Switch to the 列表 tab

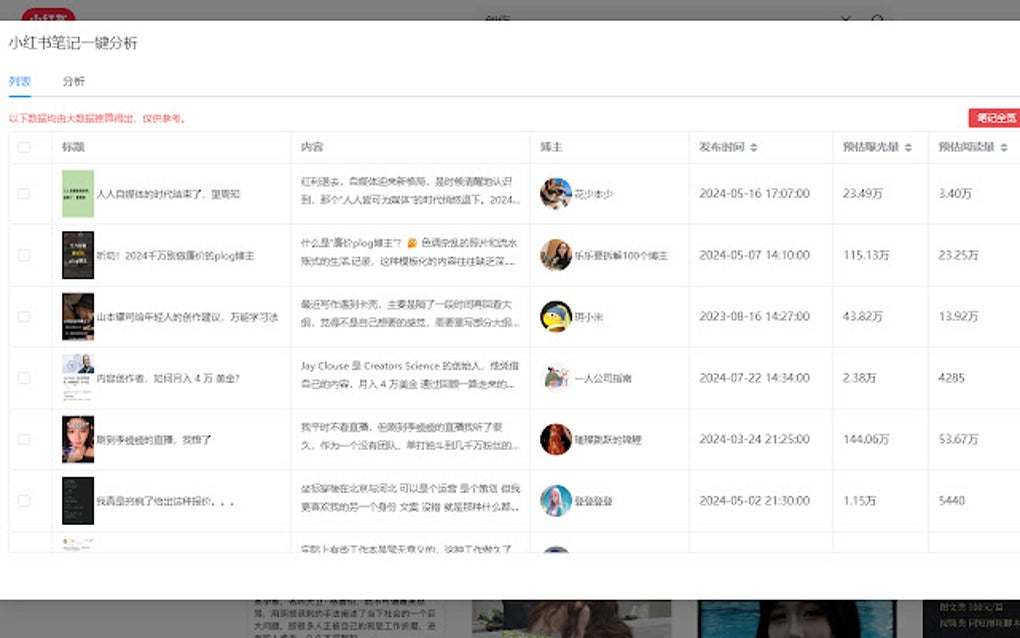tap(20, 81)
